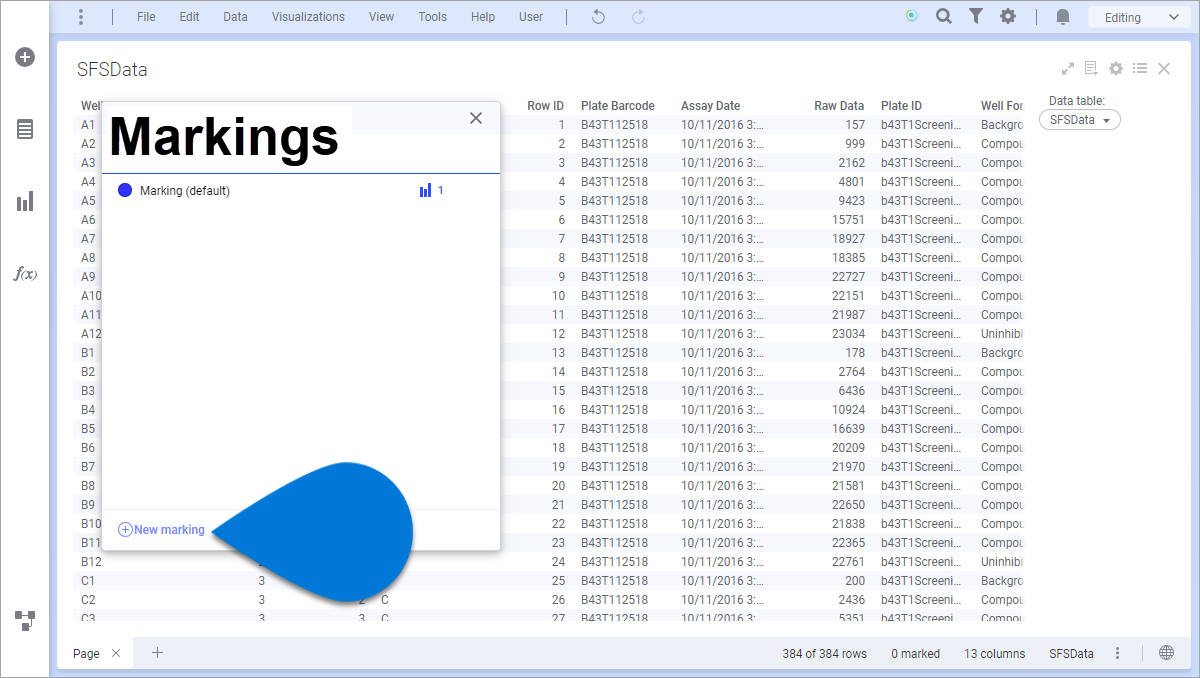The width and height of the screenshot is (1200, 678).
Task: Click the plus add-files icon in sidebar
Action: (25, 57)
